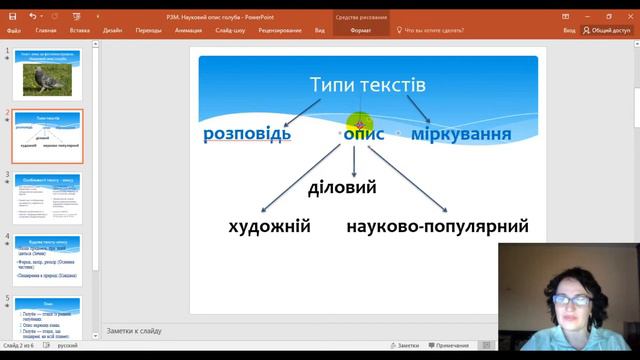Click the word 'художній' on the slide

[269, 226]
